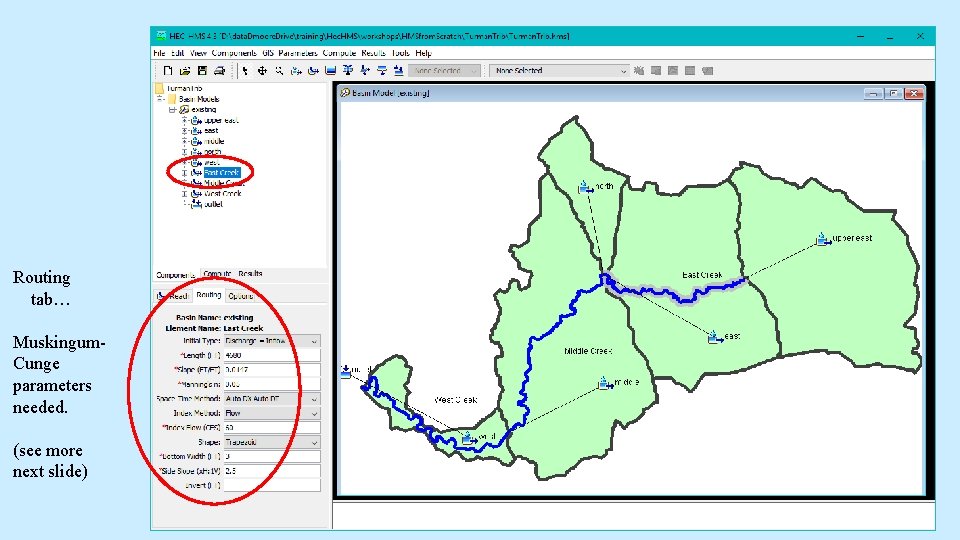The width and height of the screenshot is (960, 540).
Task: Click the outlet sink icon on map
Action: click(345, 371)
